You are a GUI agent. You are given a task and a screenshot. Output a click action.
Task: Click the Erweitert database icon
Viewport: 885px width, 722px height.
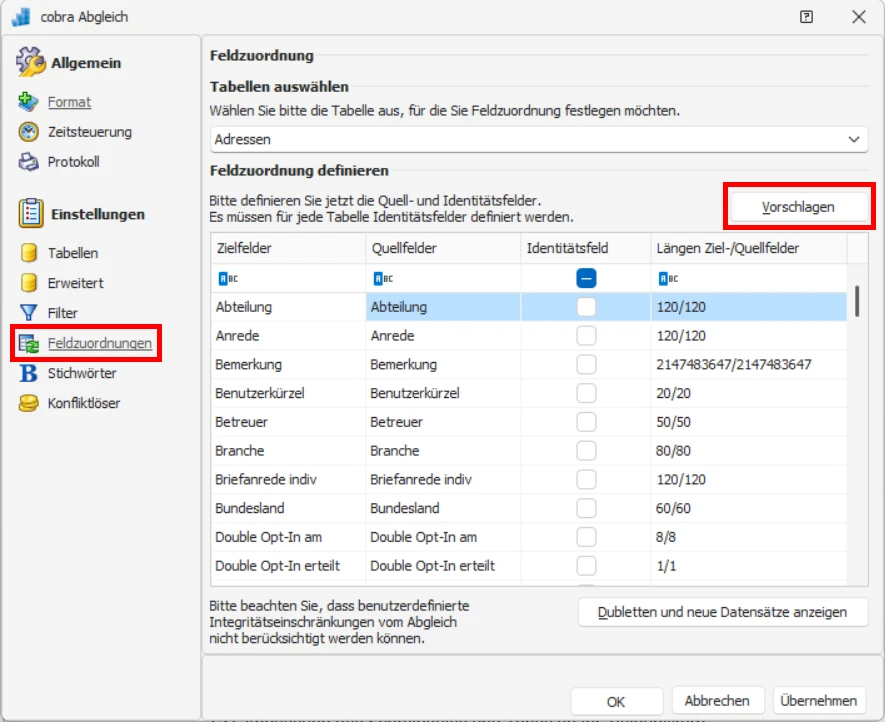coord(29,283)
